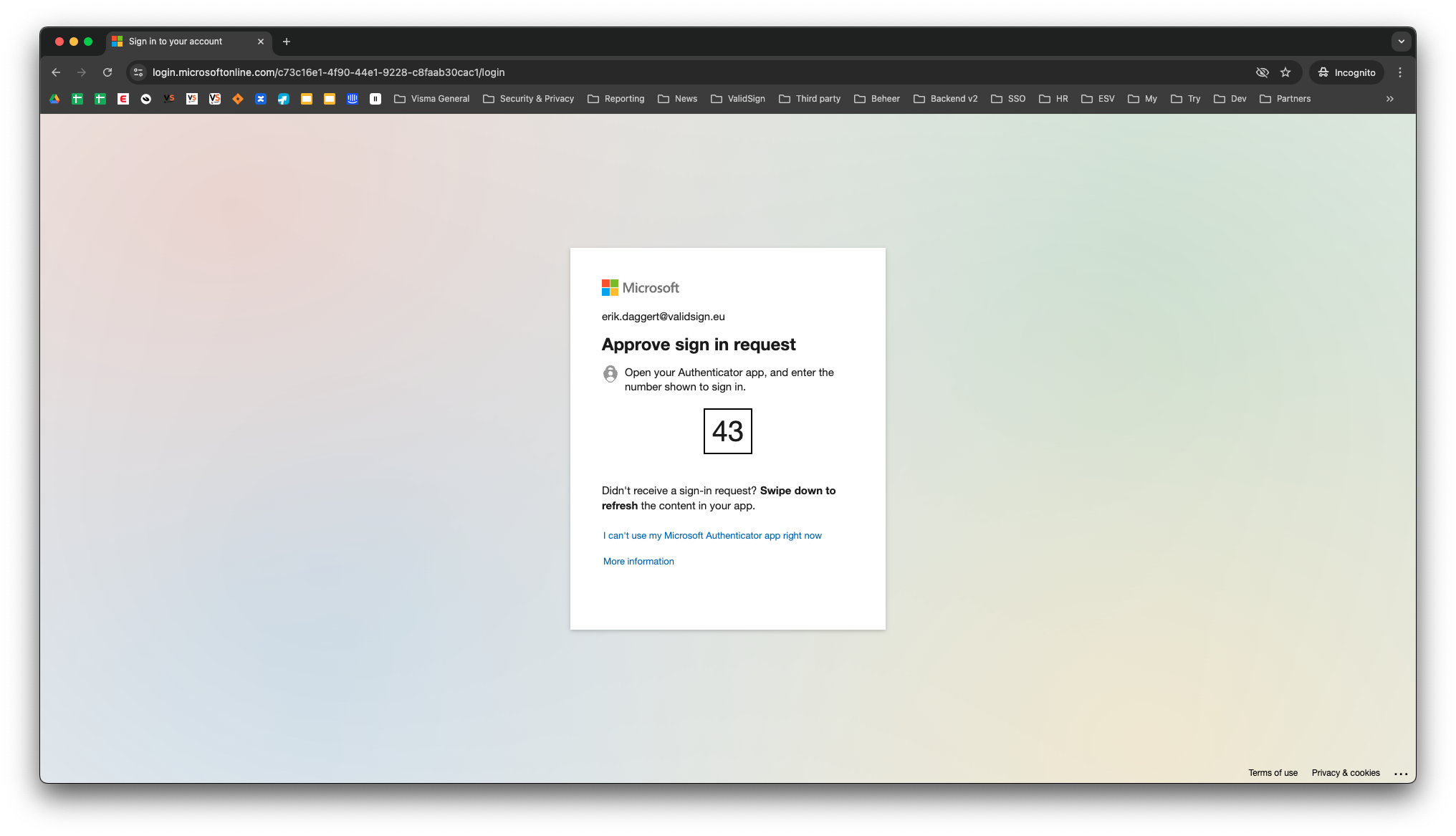Select the Sign in to your account tab
This screenshot has height=836, width=1456.
pos(176,42)
